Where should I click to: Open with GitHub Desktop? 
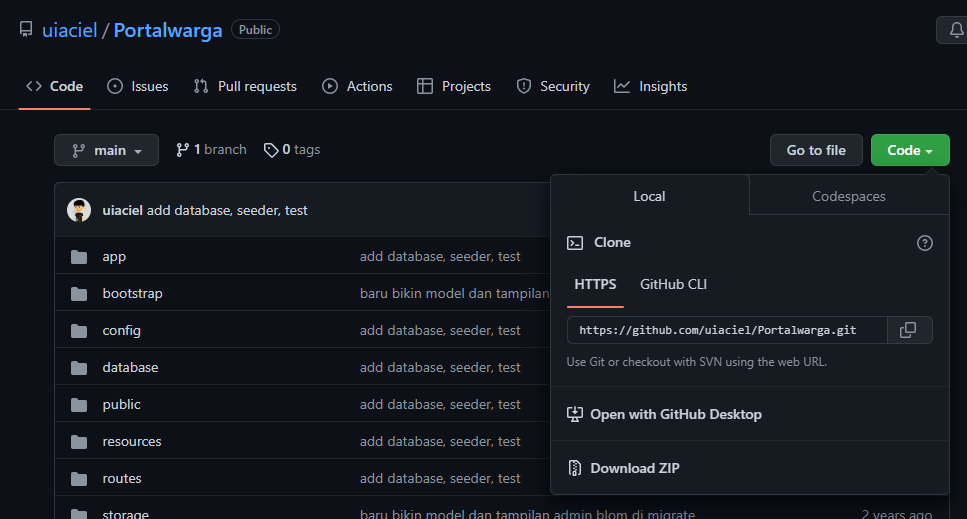point(676,414)
